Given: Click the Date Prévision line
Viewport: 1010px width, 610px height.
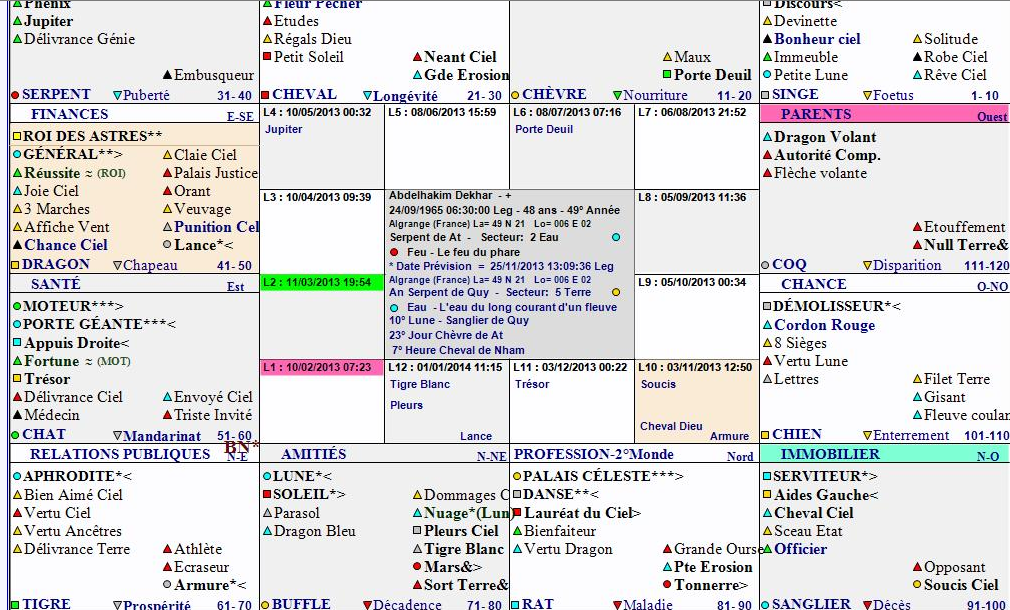Looking at the screenshot, I should (x=500, y=267).
